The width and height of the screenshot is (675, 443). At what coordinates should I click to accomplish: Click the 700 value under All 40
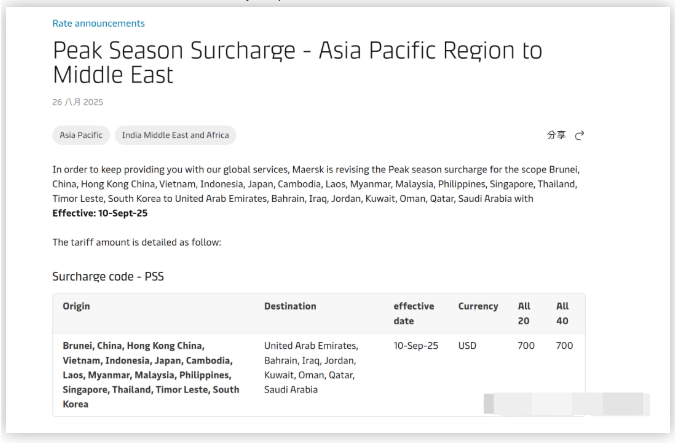click(x=564, y=346)
